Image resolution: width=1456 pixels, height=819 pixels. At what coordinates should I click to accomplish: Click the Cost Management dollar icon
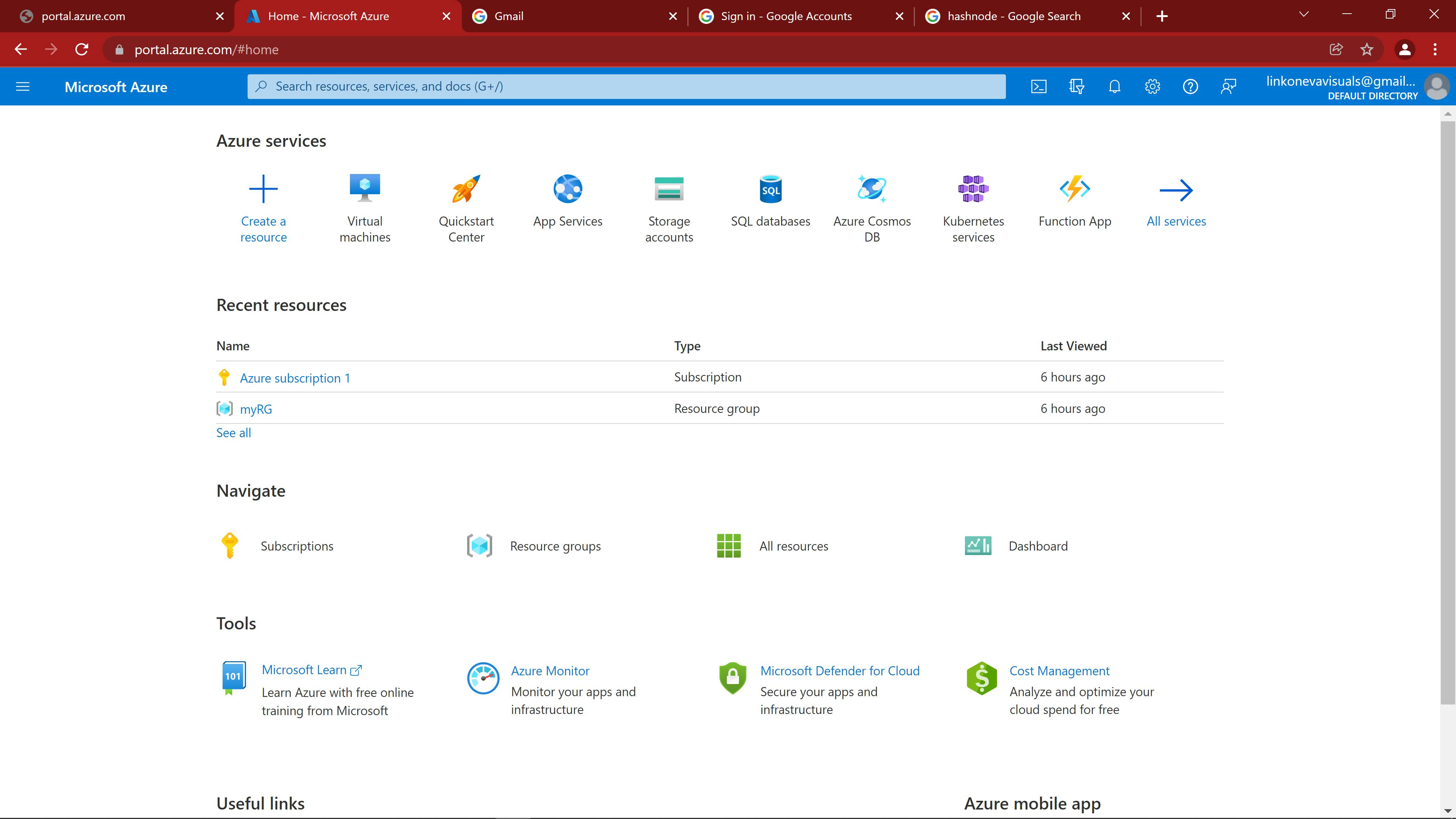click(982, 678)
